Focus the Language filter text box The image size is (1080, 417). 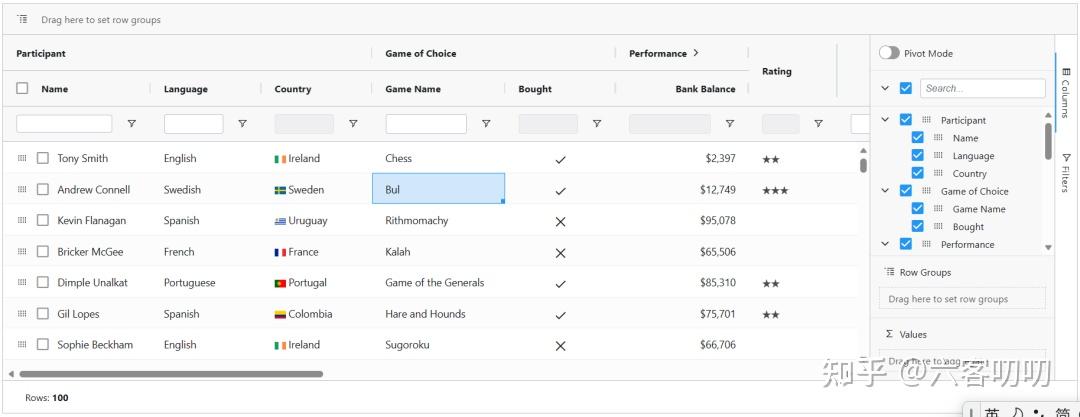click(194, 124)
